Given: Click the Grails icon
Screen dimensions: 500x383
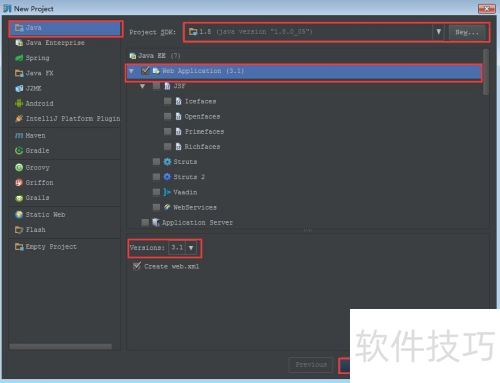Looking at the screenshot, I should coord(19,198).
